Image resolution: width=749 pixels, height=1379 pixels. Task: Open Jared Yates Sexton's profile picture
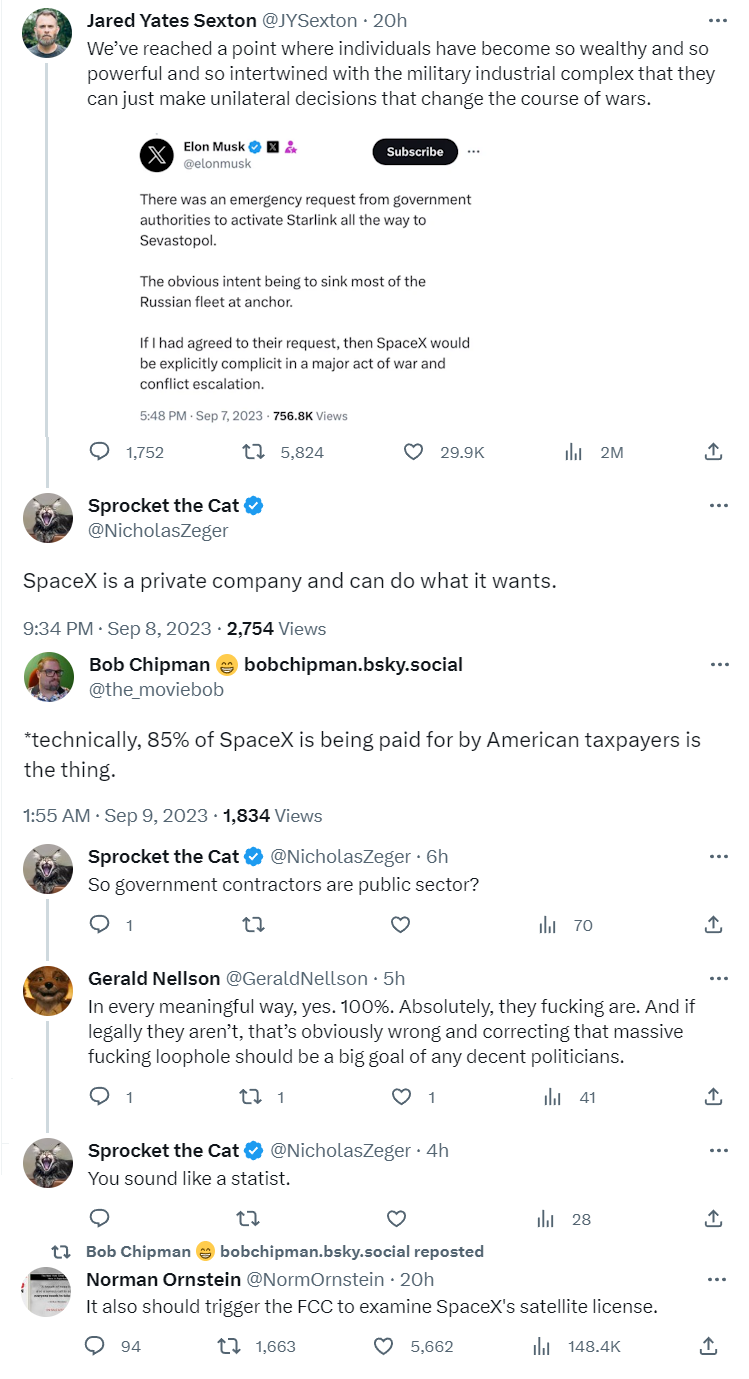click(47, 33)
